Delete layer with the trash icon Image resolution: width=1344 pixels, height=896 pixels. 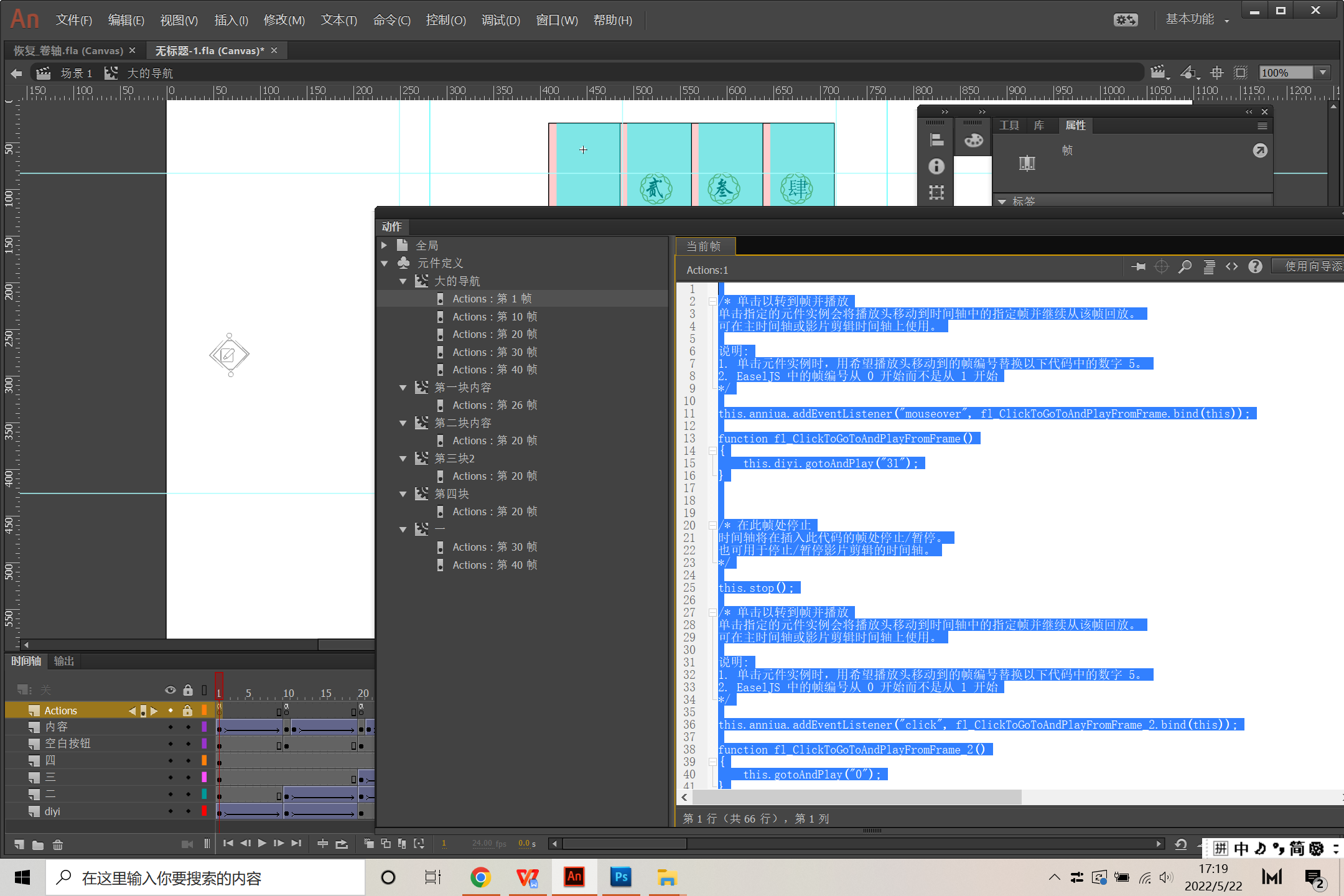(57, 844)
